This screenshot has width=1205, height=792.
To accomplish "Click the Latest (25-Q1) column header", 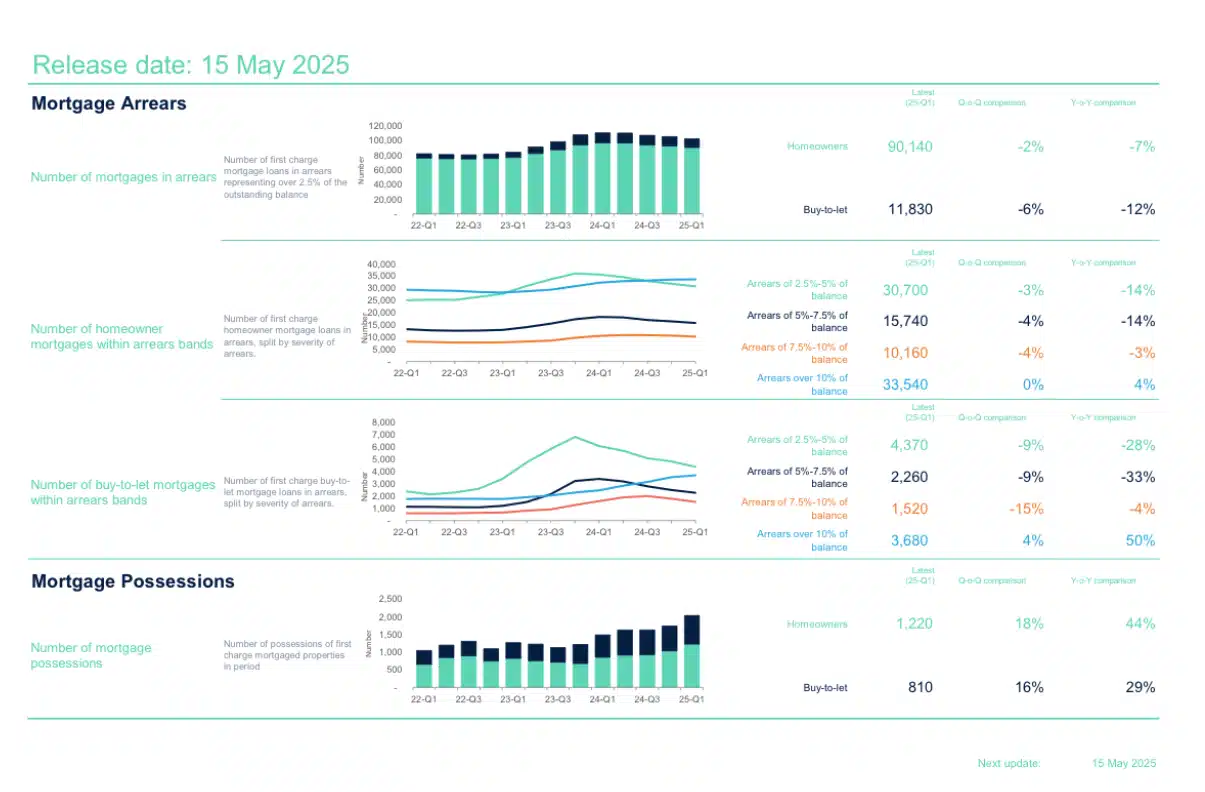I will tap(921, 96).
